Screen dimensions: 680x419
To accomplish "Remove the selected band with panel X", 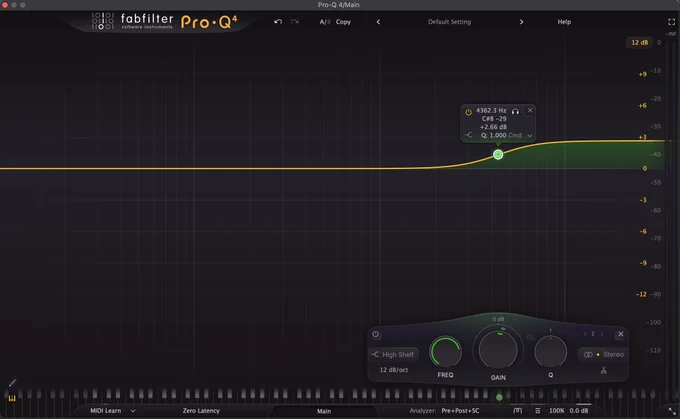I will (x=621, y=334).
